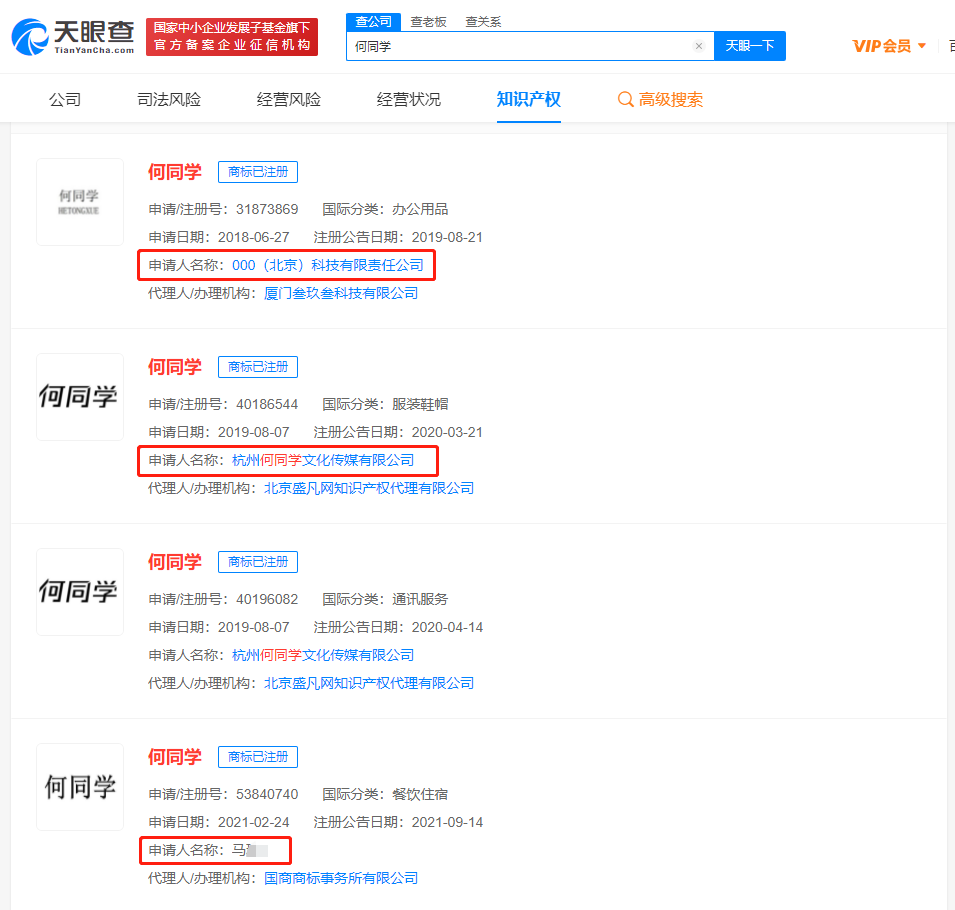Click registration number 40186544
The width and height of the screenshot is (955, 910).
click(x=267, y=404)
